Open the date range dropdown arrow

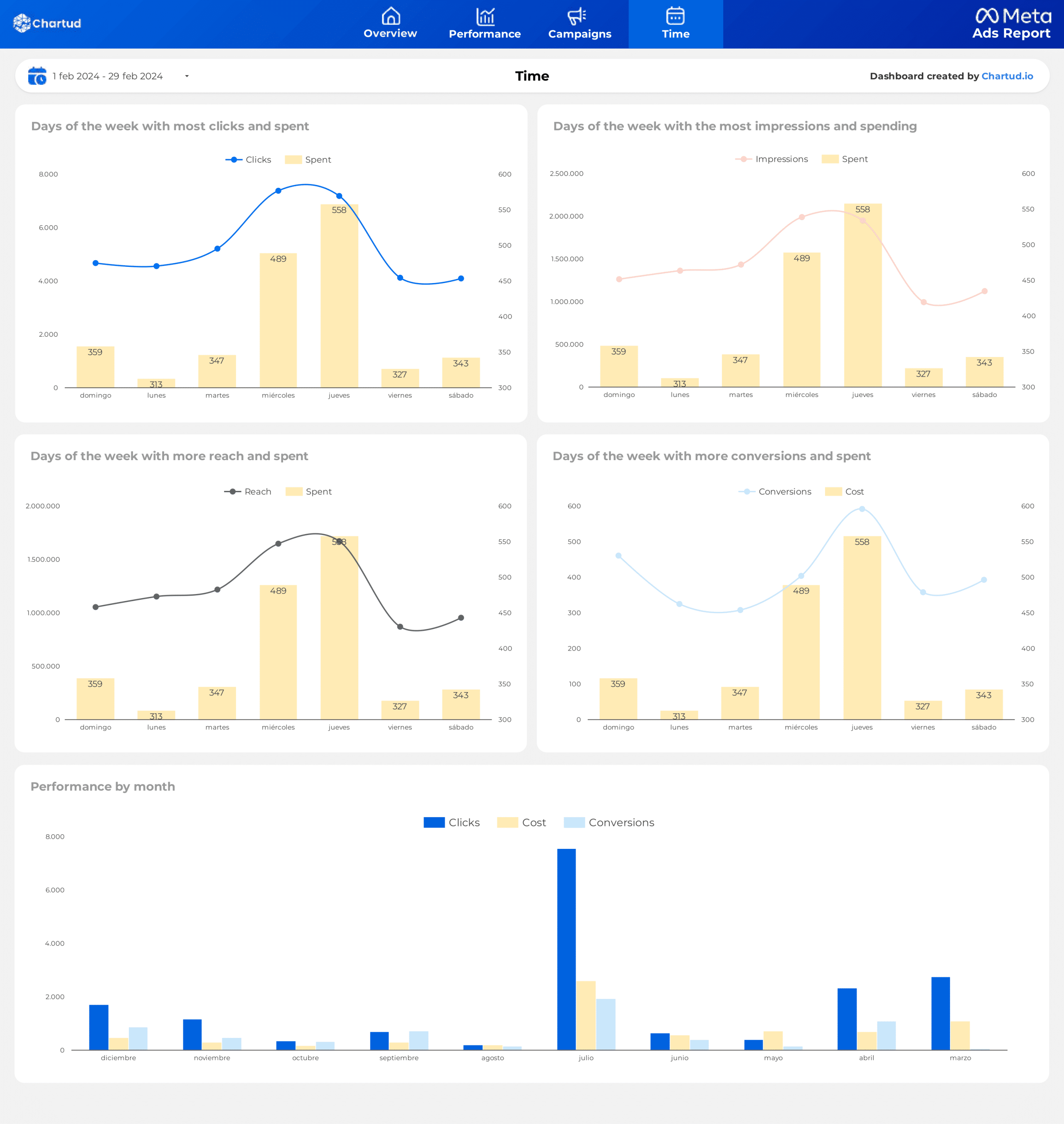click(x=187, y=76)
